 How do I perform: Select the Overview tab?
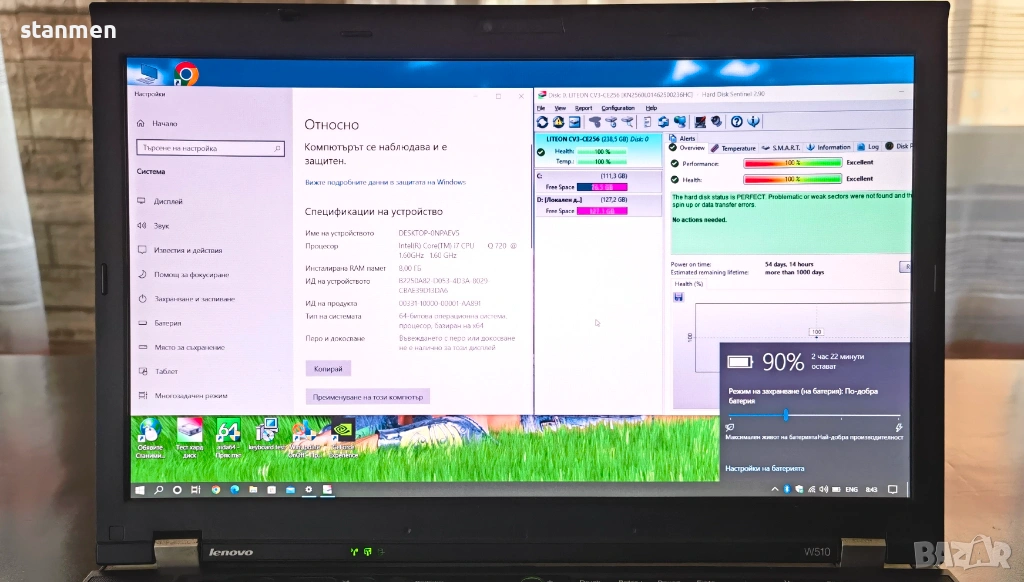687,148
